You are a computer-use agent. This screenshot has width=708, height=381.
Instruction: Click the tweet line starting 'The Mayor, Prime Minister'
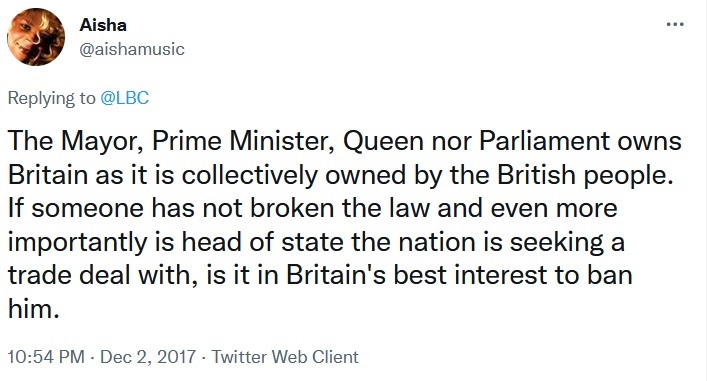coord(345,141)
